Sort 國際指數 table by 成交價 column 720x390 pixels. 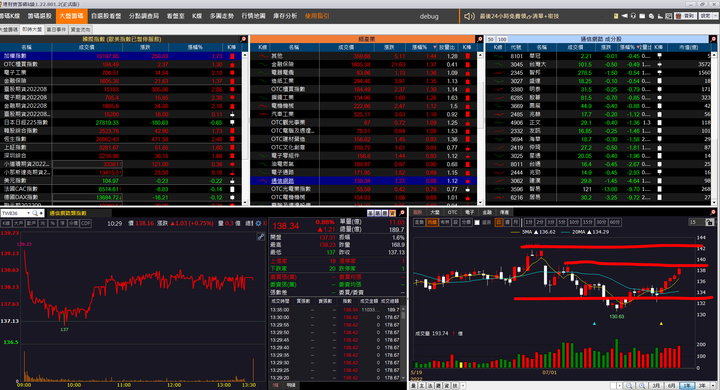click(86, 47)
